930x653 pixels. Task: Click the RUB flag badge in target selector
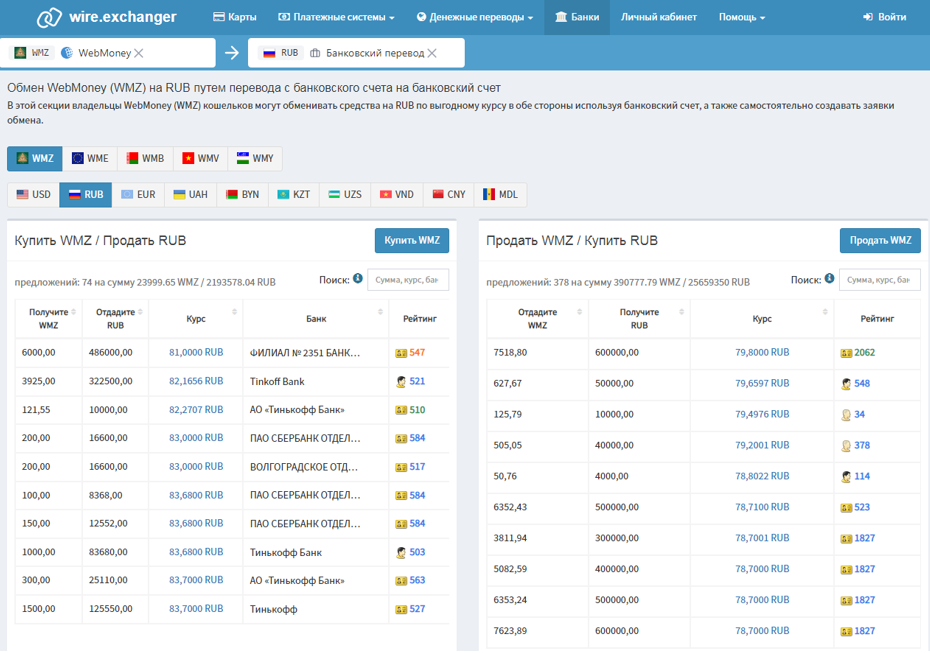281,53
